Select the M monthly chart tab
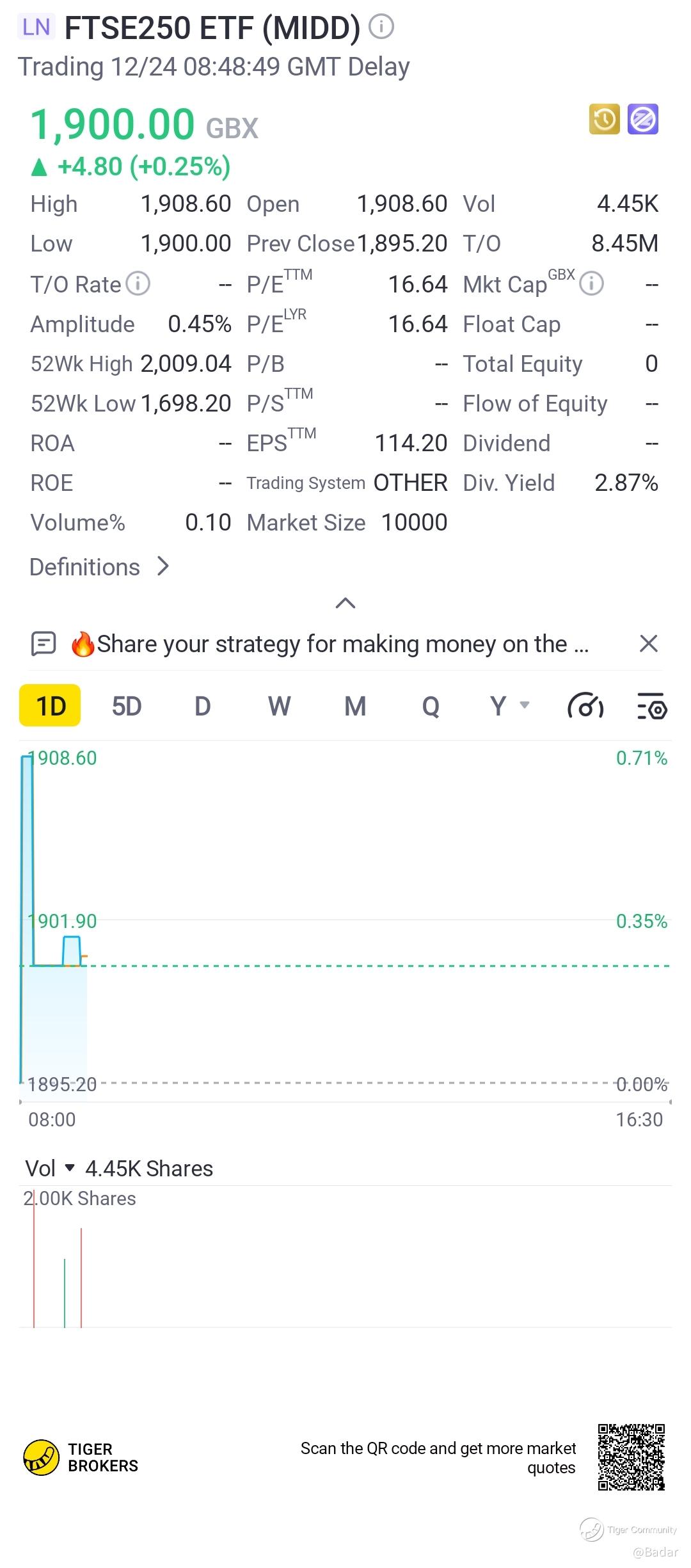691x1568 pixels. click(355, 706)
